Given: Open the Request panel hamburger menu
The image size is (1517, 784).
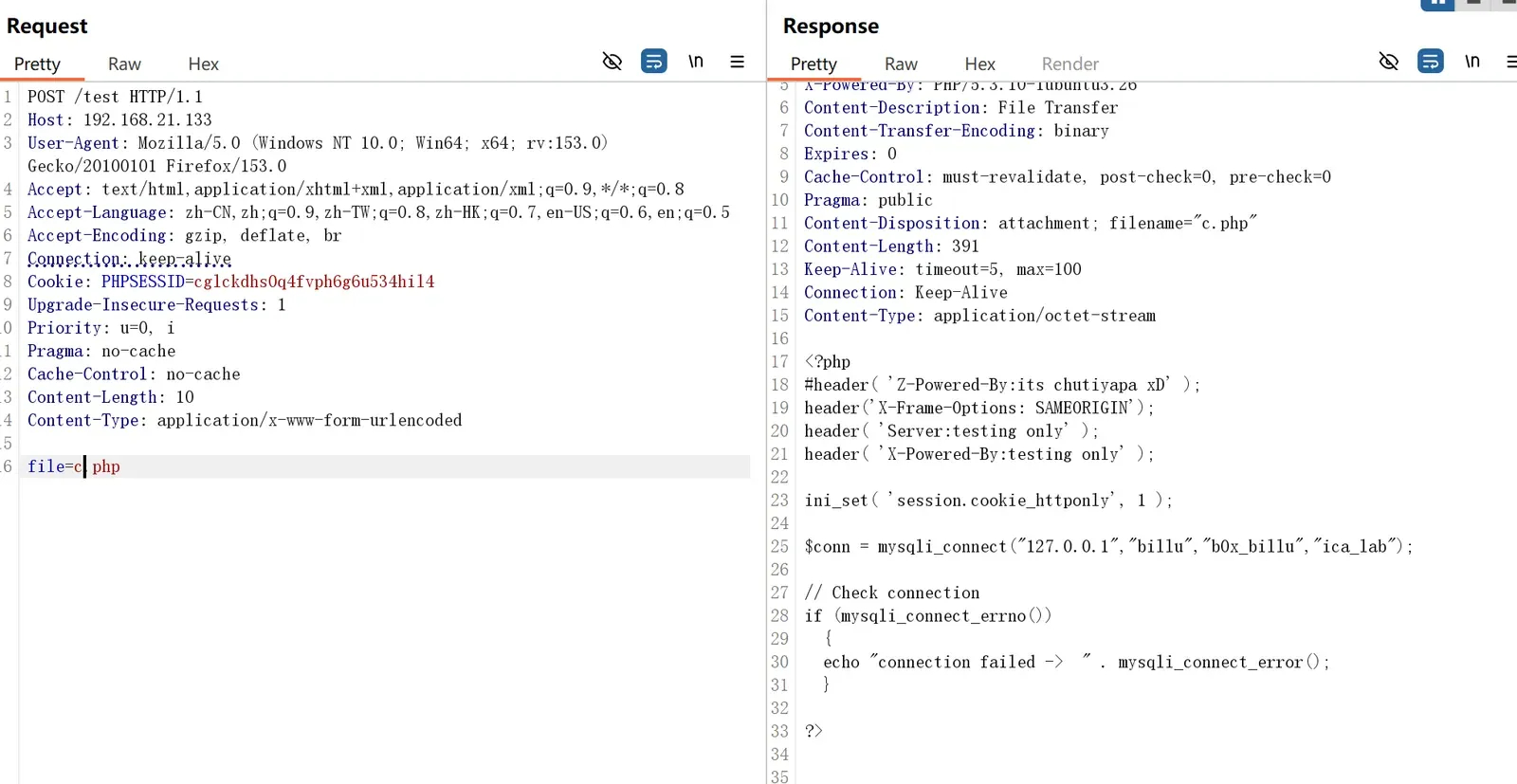Looking at the screenshot, I should 737,62.
